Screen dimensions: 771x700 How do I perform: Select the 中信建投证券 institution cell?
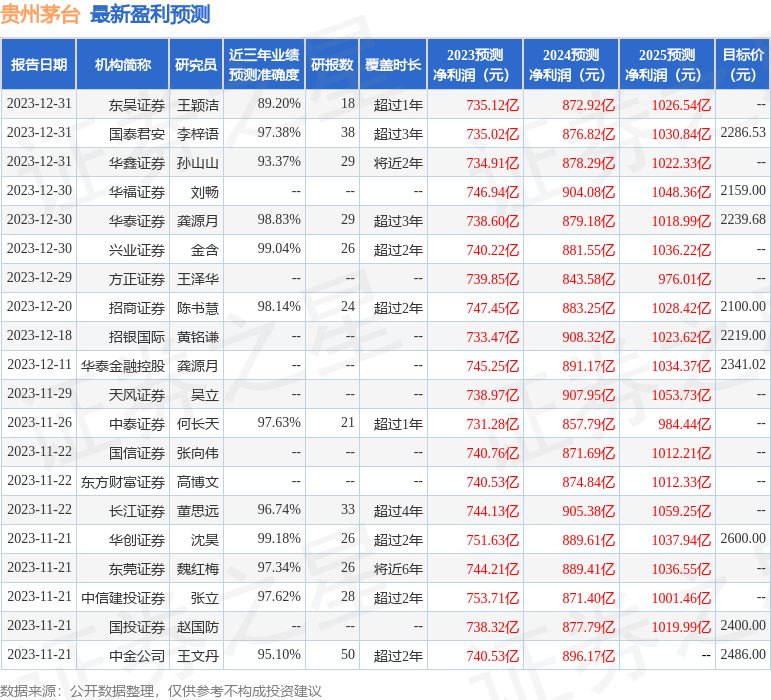(123, 598)
